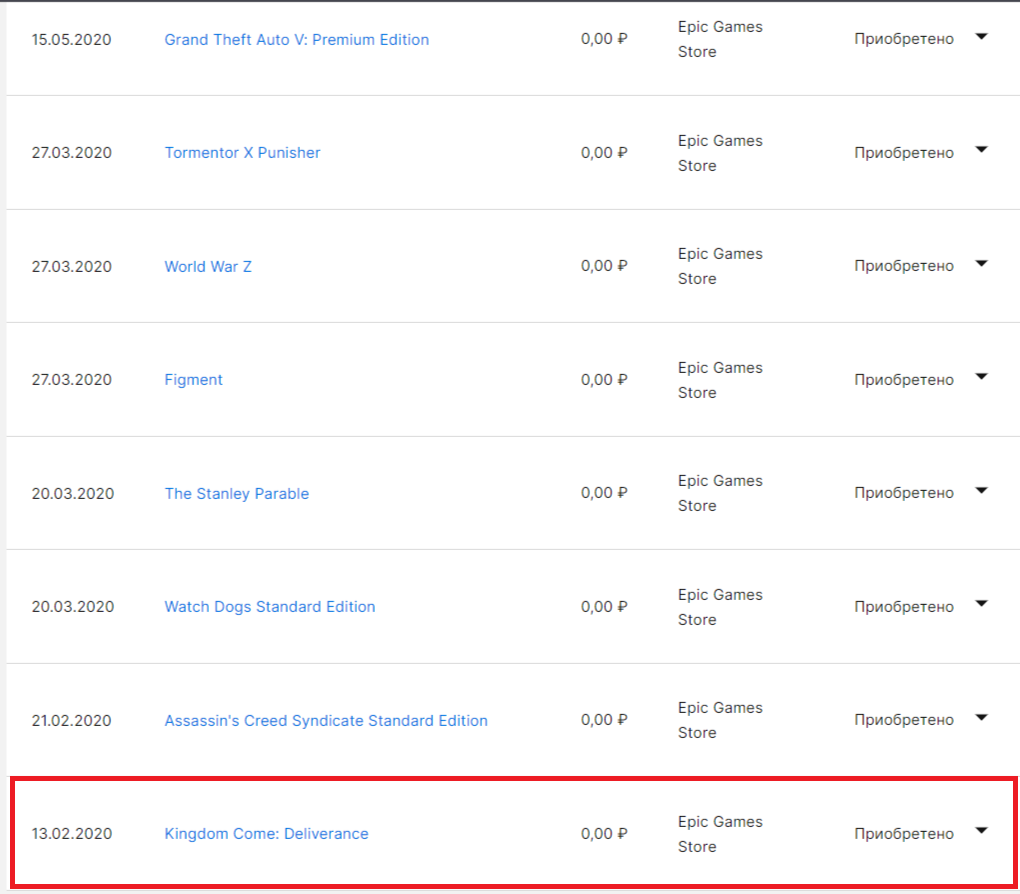The image size is (1020, 894).
Task: Select date 15.05.2020 in first row
Action: click(72, 40)
